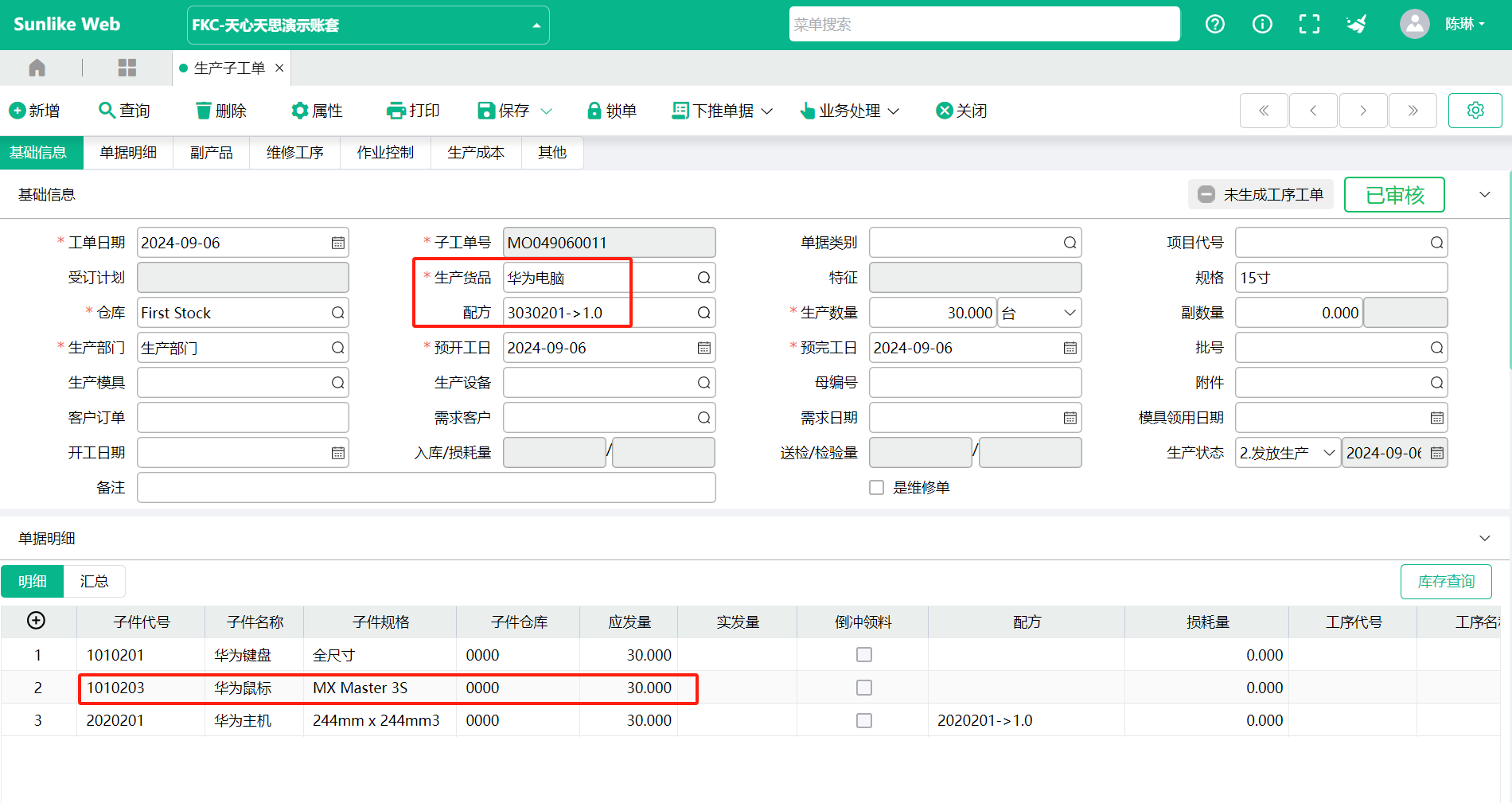Image resolution: width=1512 pixels, height=803 pixels.
Task: Open 生产状态 dropdown 2.发放生产
Action: click(x=1288, y=453)
